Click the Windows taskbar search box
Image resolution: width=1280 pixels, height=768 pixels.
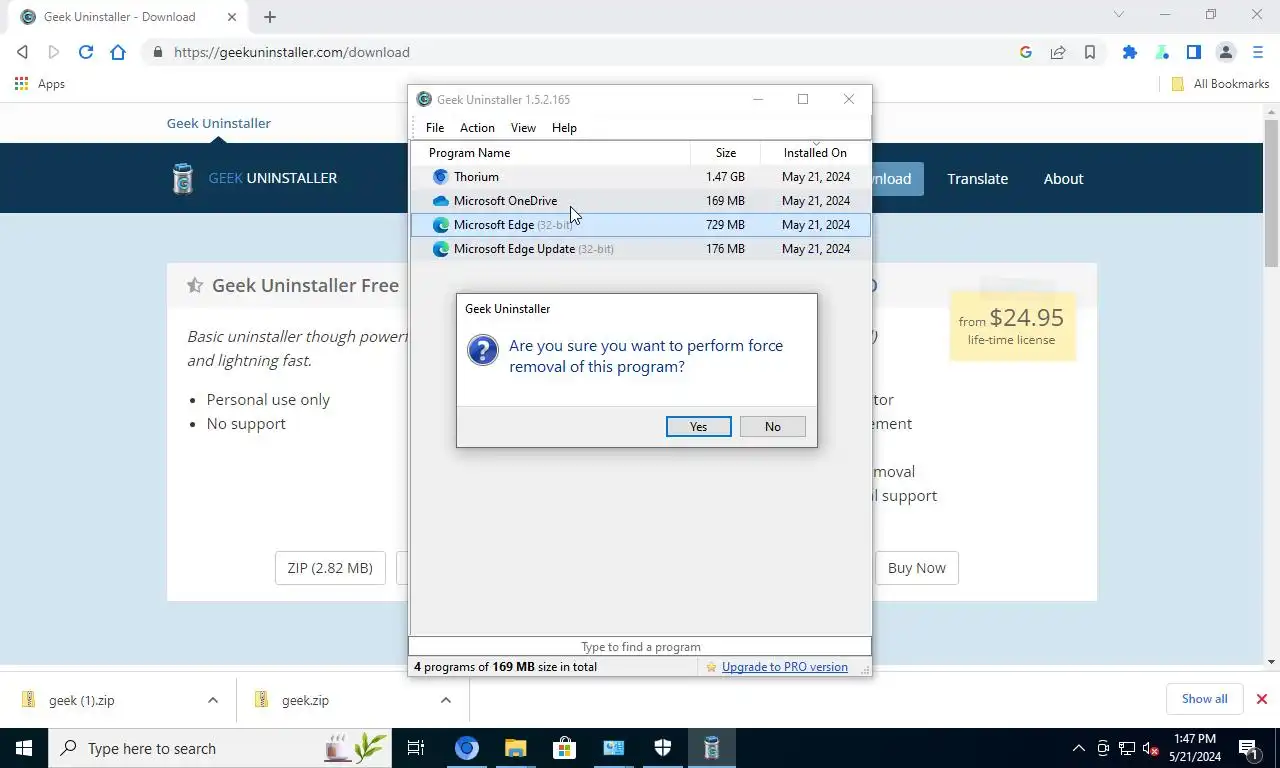click(x=220, y=748)
